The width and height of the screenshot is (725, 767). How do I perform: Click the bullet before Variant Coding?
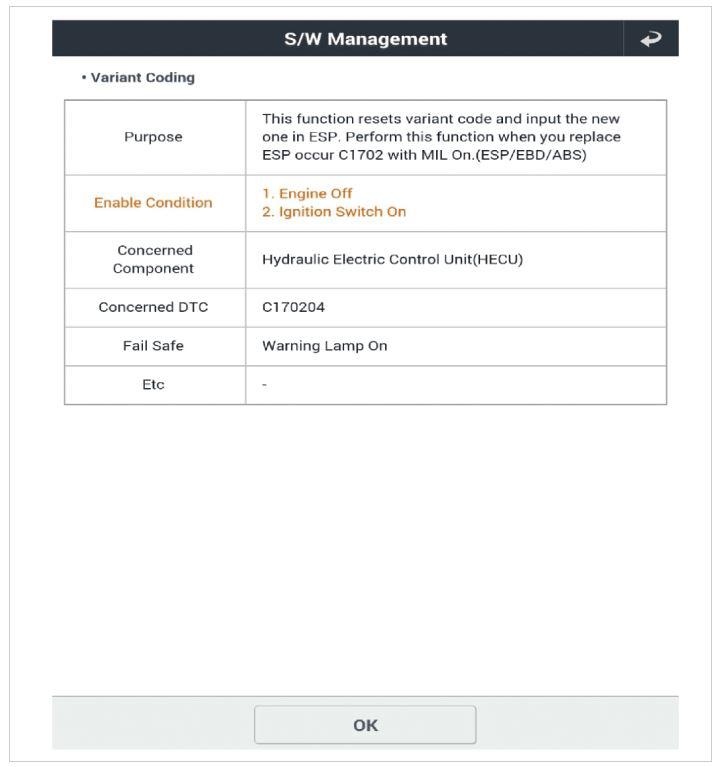84,78
